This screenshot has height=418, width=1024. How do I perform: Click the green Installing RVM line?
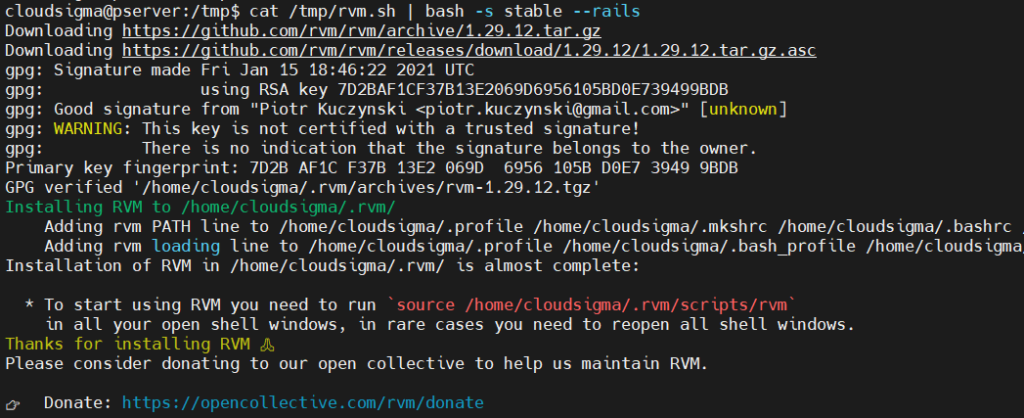[x=200, y=207]
